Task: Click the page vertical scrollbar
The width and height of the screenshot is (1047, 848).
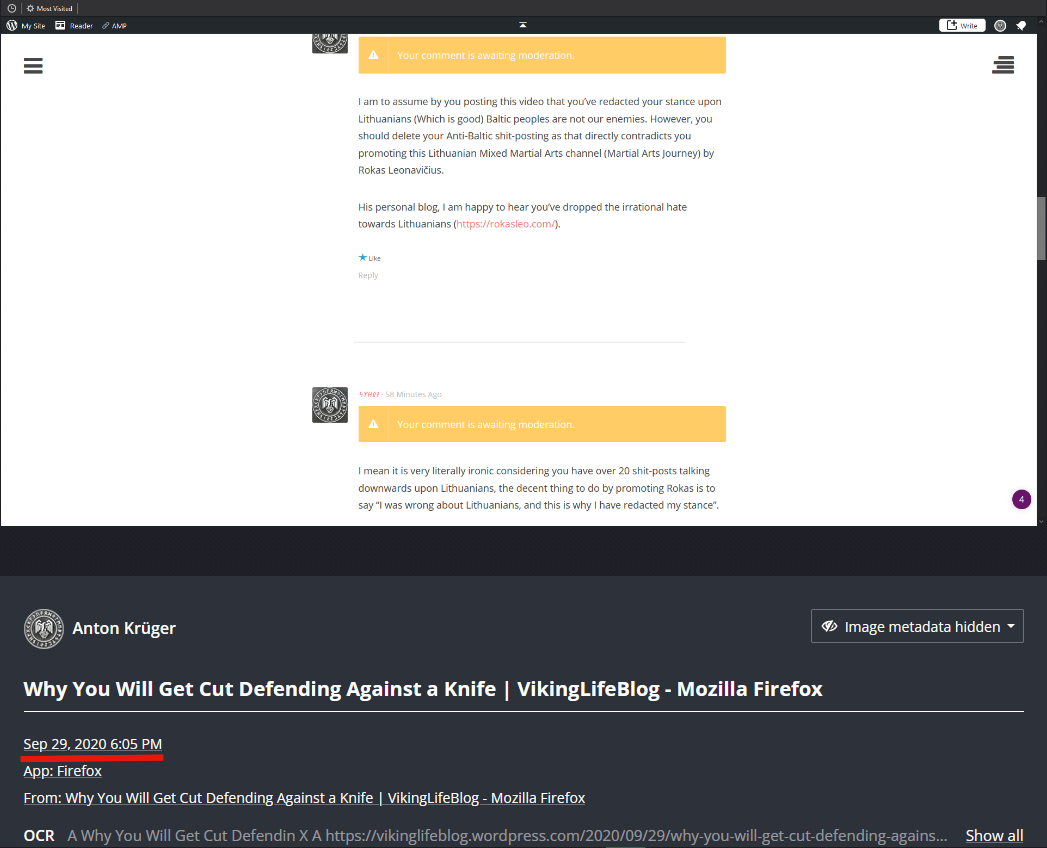Action: pyautogui.click(x=1041, y=230)
